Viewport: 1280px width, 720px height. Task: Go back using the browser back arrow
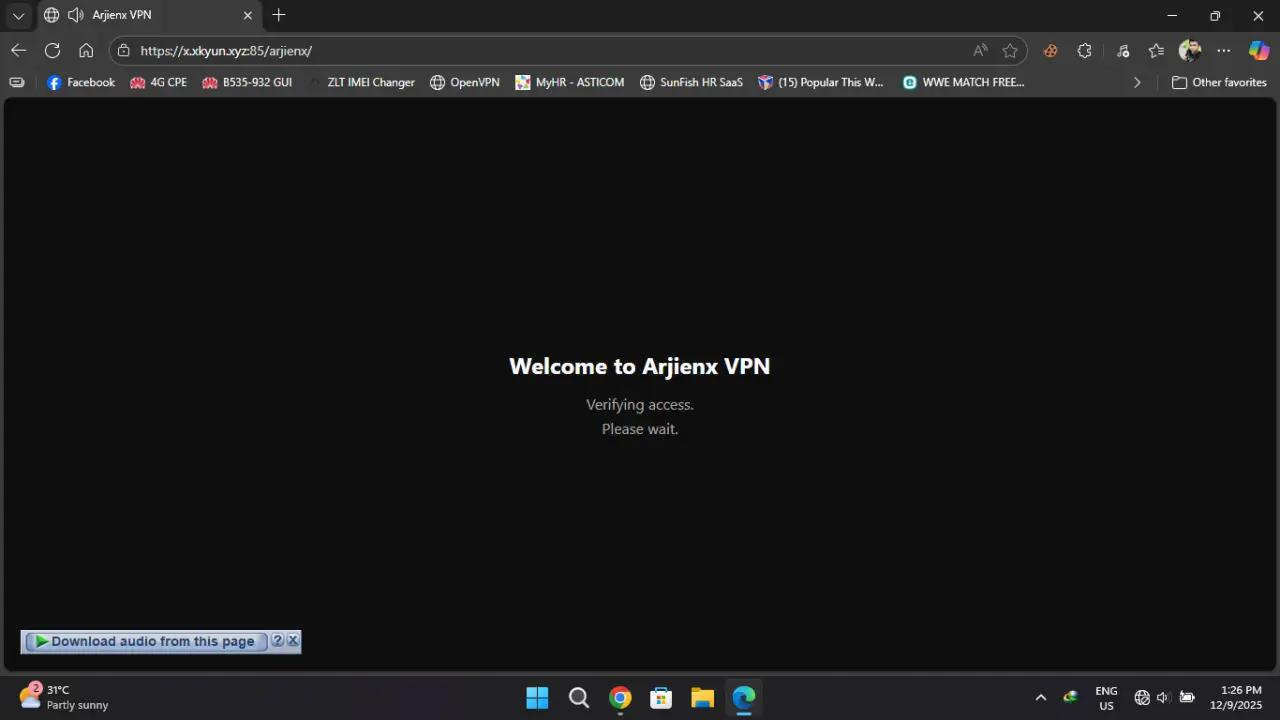[18, 50]
